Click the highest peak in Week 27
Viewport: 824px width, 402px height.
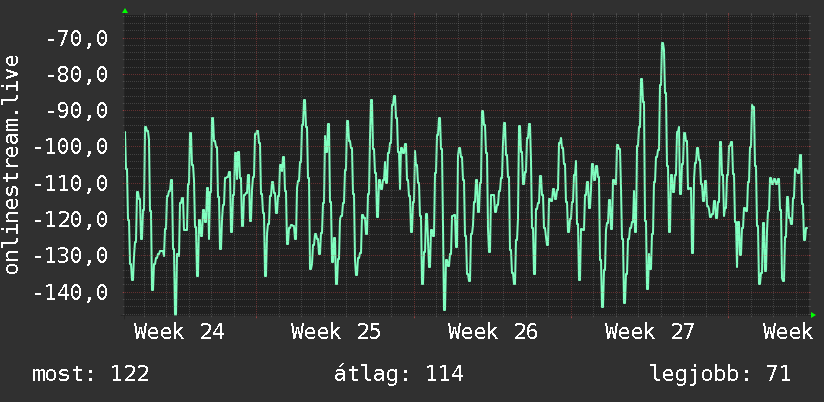(x=663, y=44)
